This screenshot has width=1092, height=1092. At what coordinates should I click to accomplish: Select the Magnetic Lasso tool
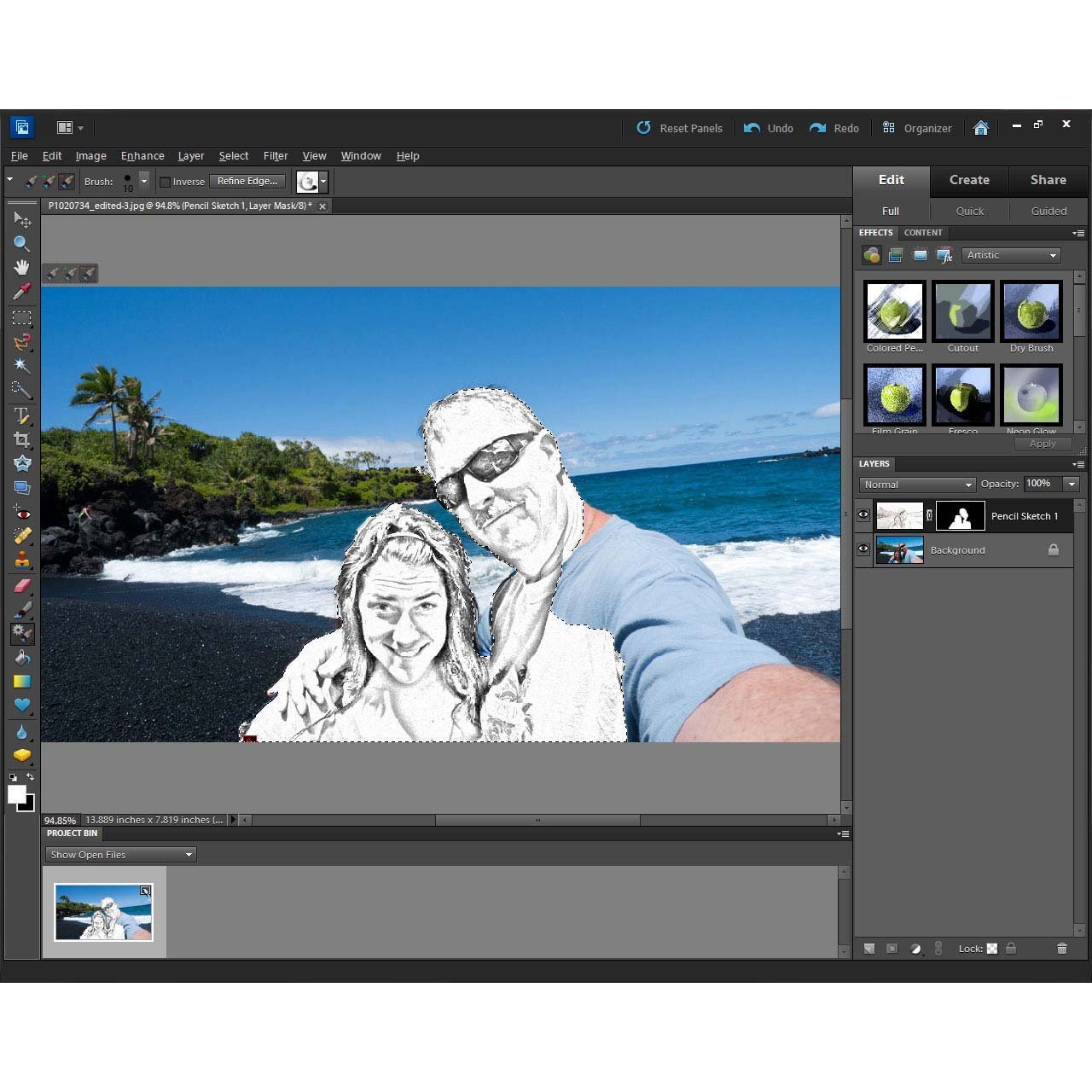pos(22,342)
